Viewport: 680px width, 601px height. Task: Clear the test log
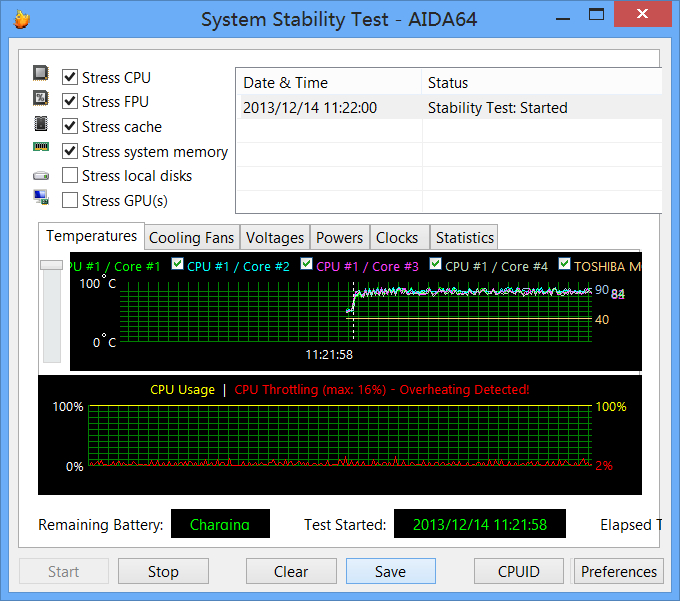[x=291, y=571]
